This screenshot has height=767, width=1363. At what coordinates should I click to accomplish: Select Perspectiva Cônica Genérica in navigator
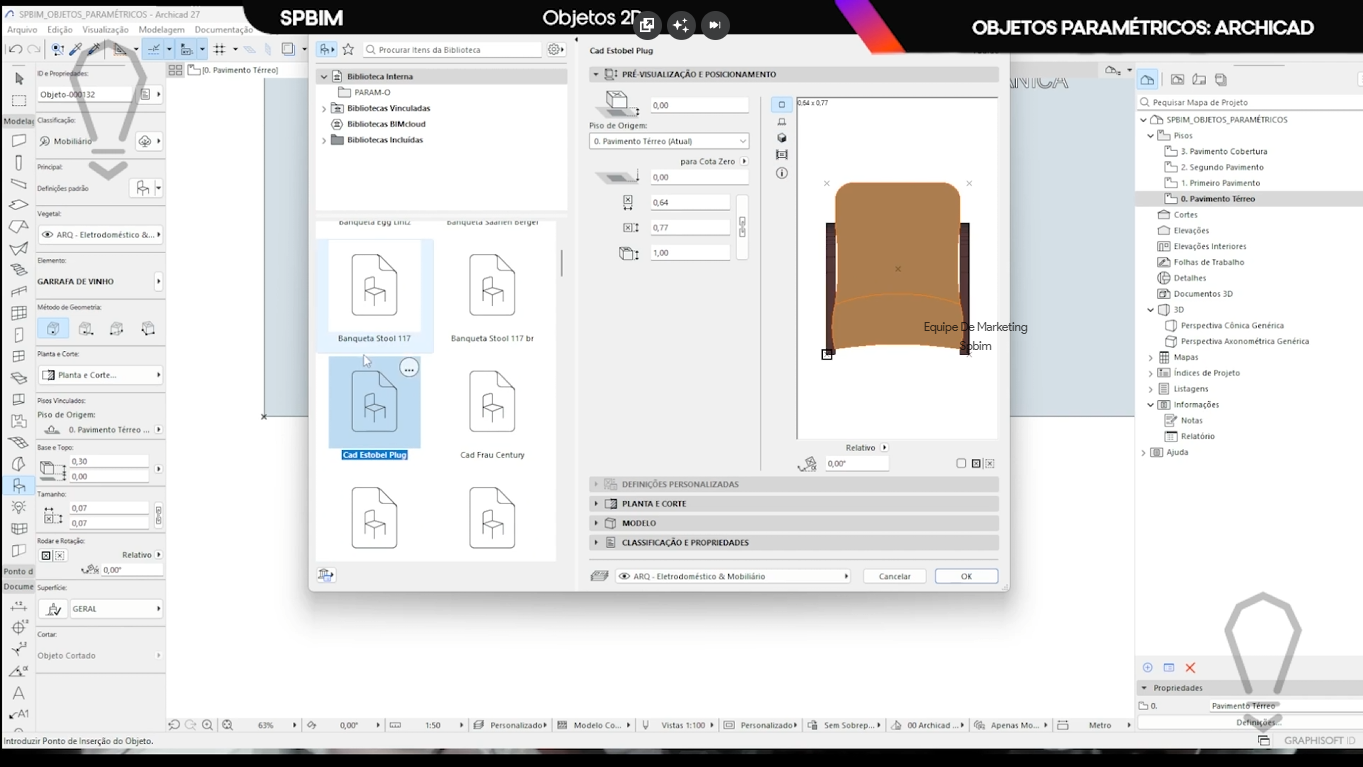(1232, 325)
